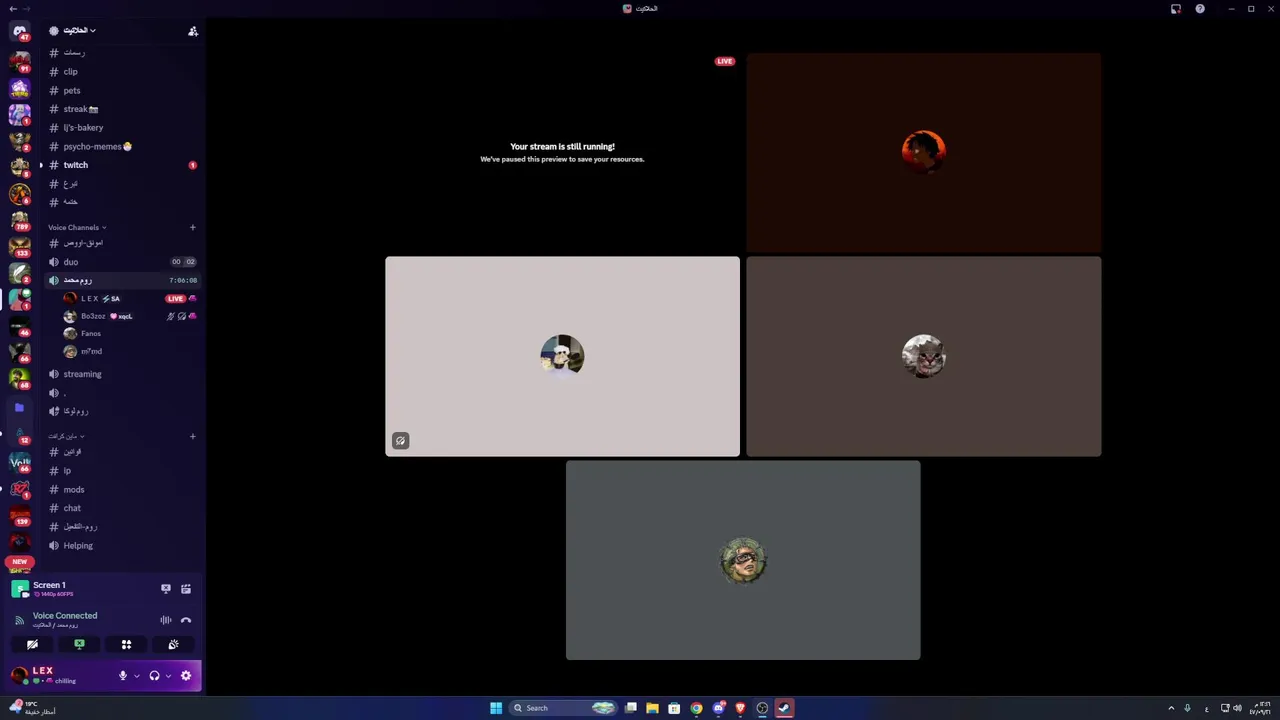The height and width of the screenshot is (720, 1280).
Task: Join the streaming voice channel
Action: [x=122, y=374]
